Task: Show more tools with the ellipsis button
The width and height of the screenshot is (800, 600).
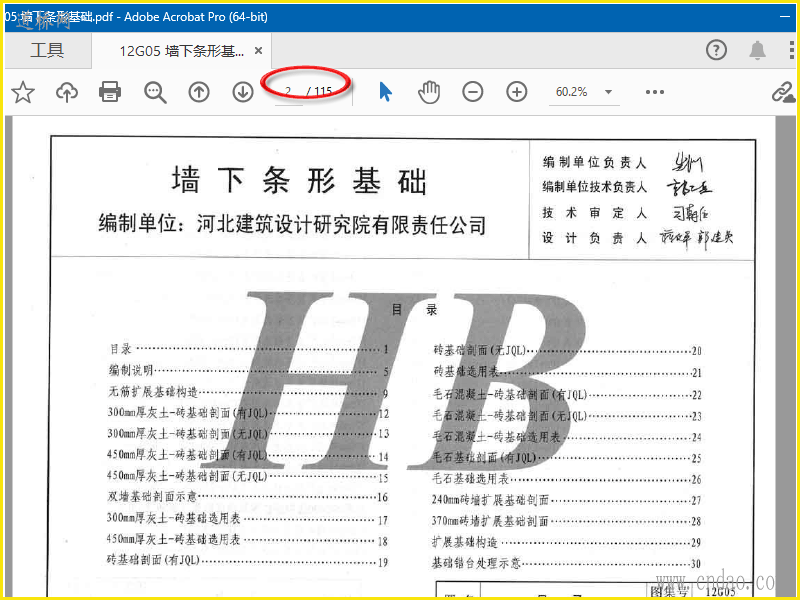Action: 655,92
